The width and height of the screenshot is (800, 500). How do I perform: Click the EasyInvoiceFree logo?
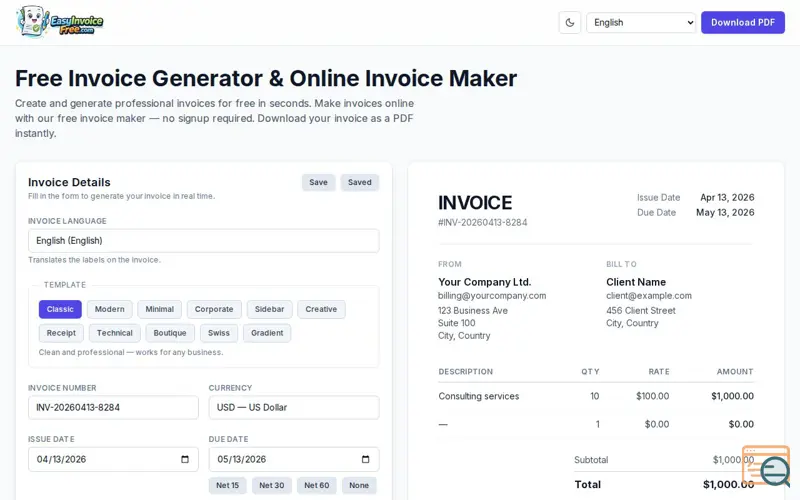click(x=60, y=22)
